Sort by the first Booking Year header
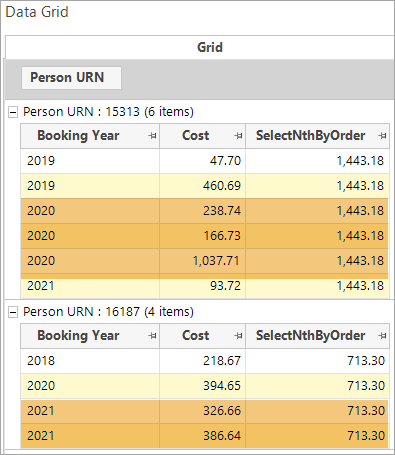The width and height of the screenshot is (395, 455). coord(78,136)
